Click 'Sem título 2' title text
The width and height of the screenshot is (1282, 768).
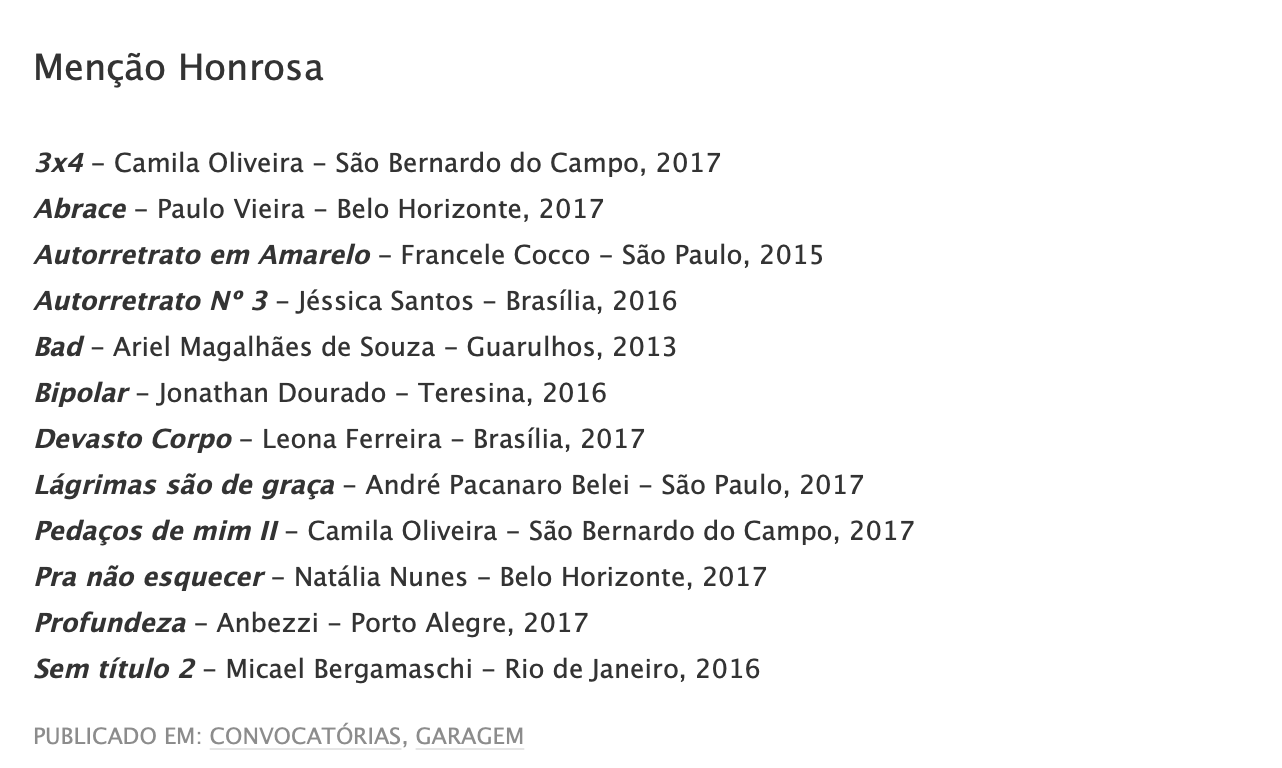115,669
